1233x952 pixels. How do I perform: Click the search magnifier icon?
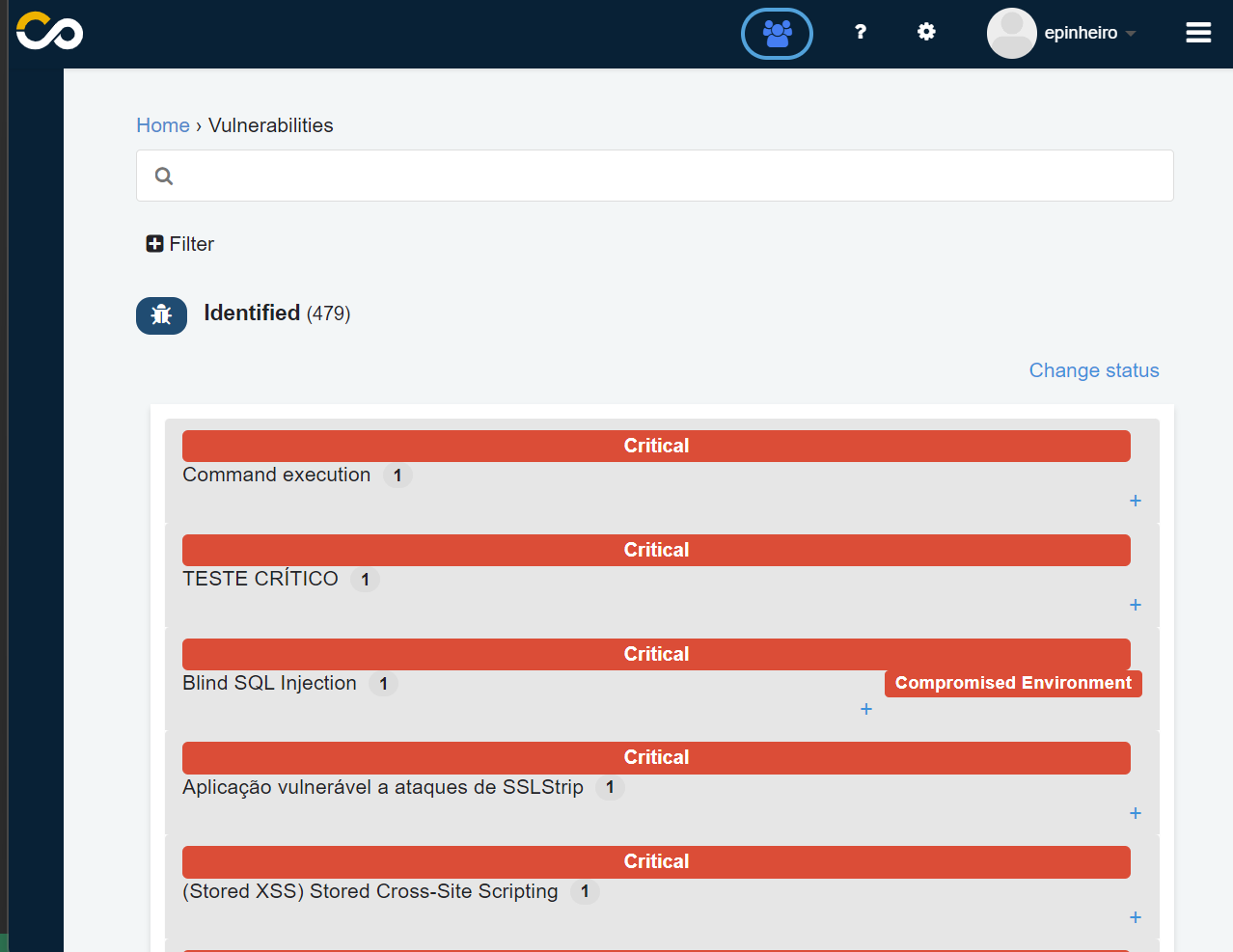click(x=163, y=175)
